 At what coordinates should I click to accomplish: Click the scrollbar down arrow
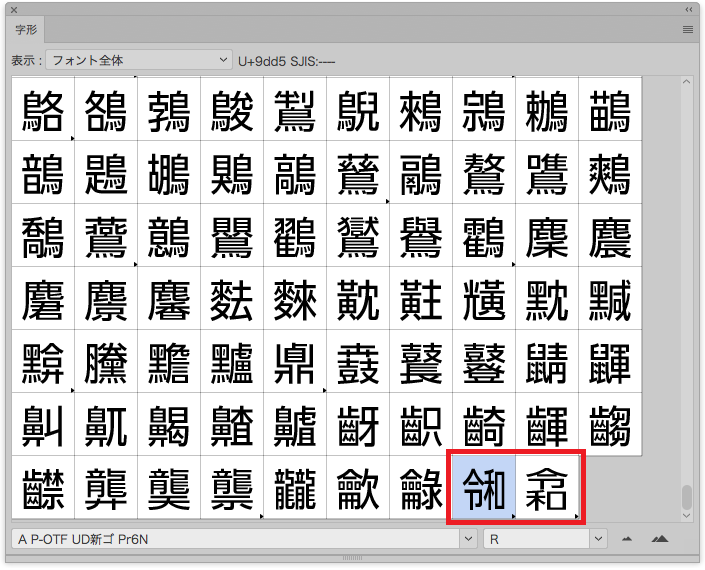coord(686,516)
